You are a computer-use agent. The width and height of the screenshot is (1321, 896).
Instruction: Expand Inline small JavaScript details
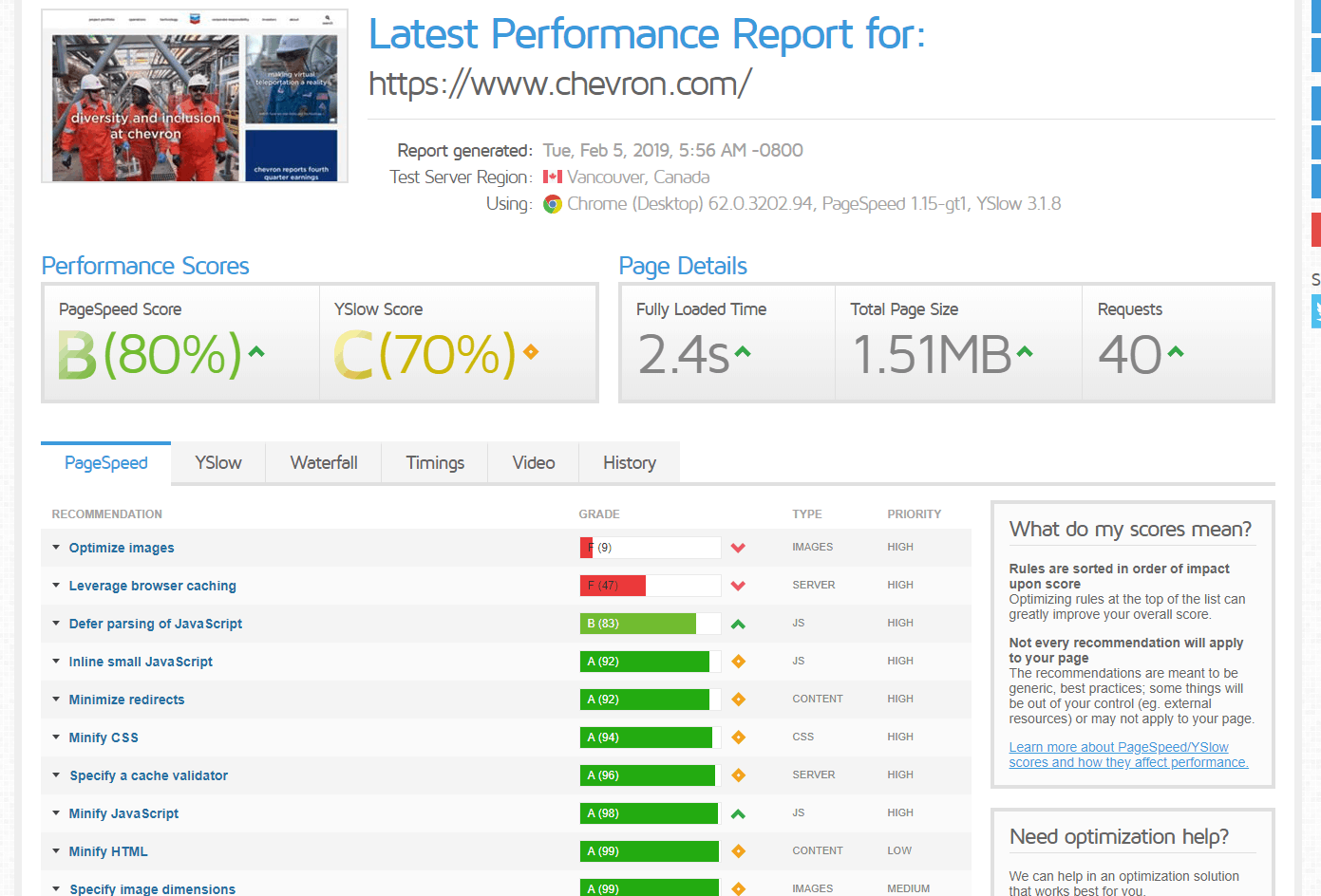coord(56,662)
